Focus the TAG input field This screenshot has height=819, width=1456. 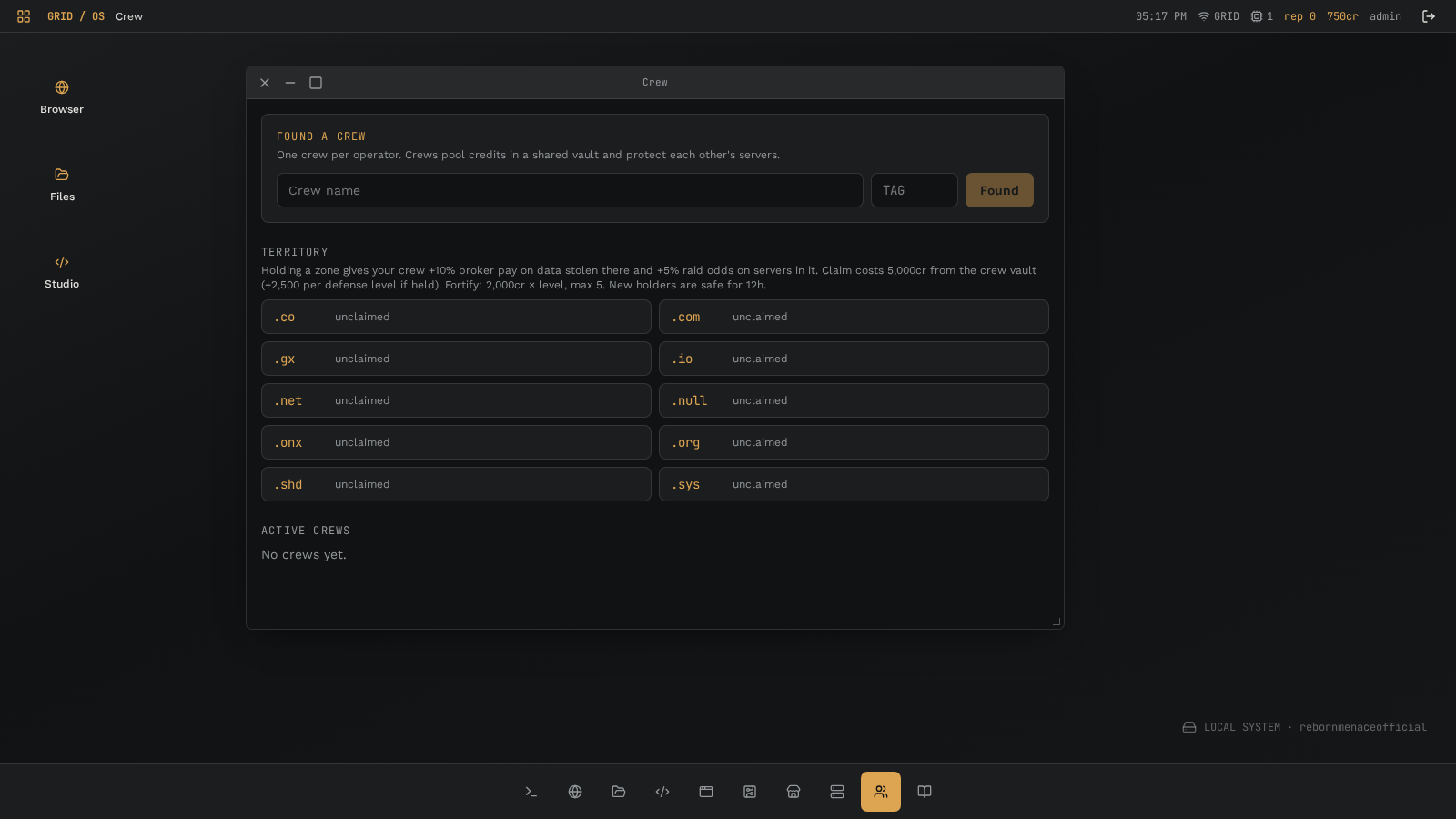click(915, 190)
